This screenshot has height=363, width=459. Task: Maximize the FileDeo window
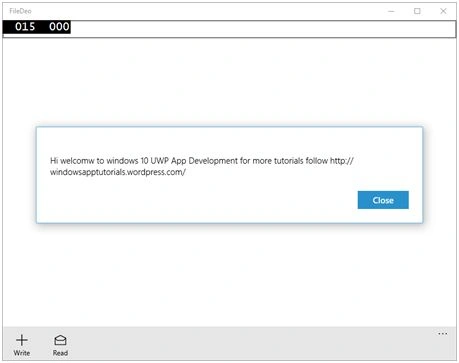(x=417, y=11)
